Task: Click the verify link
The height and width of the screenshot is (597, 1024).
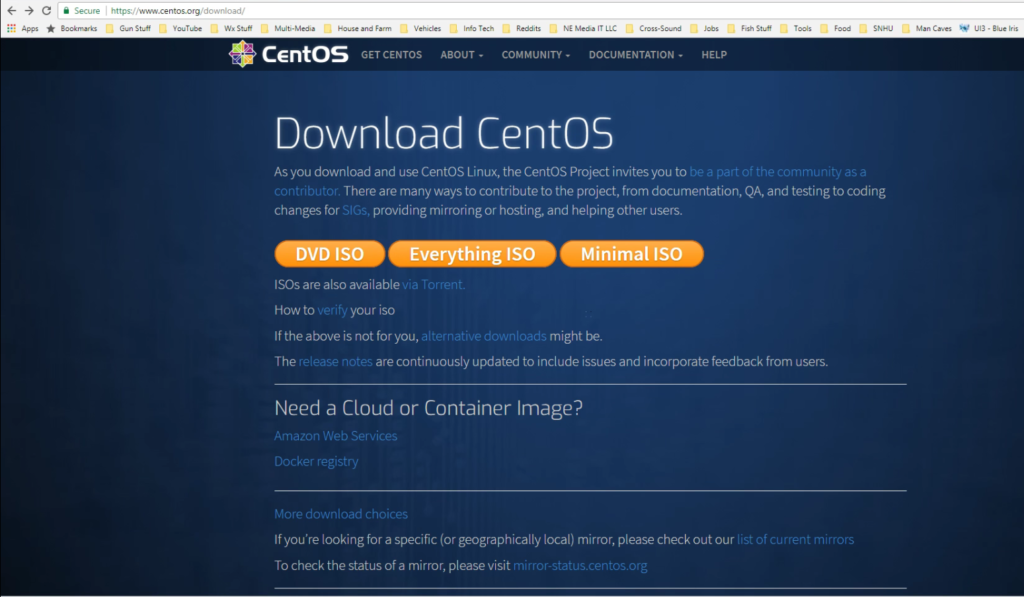Action: pos(332,310)
